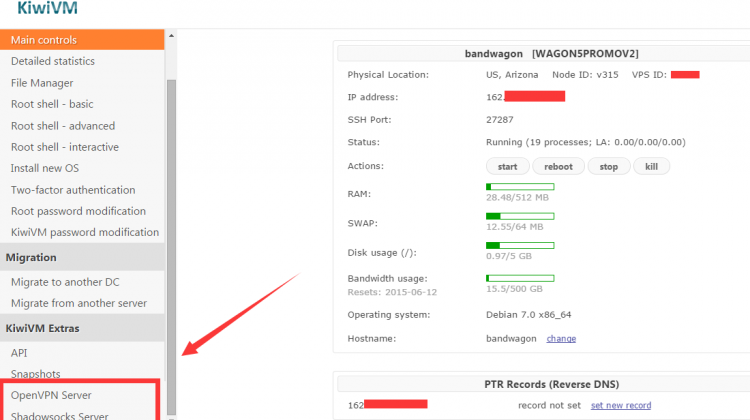Click set new record link
The width and height of the screenshot is (750, 420).
click(x=621, y=405)
